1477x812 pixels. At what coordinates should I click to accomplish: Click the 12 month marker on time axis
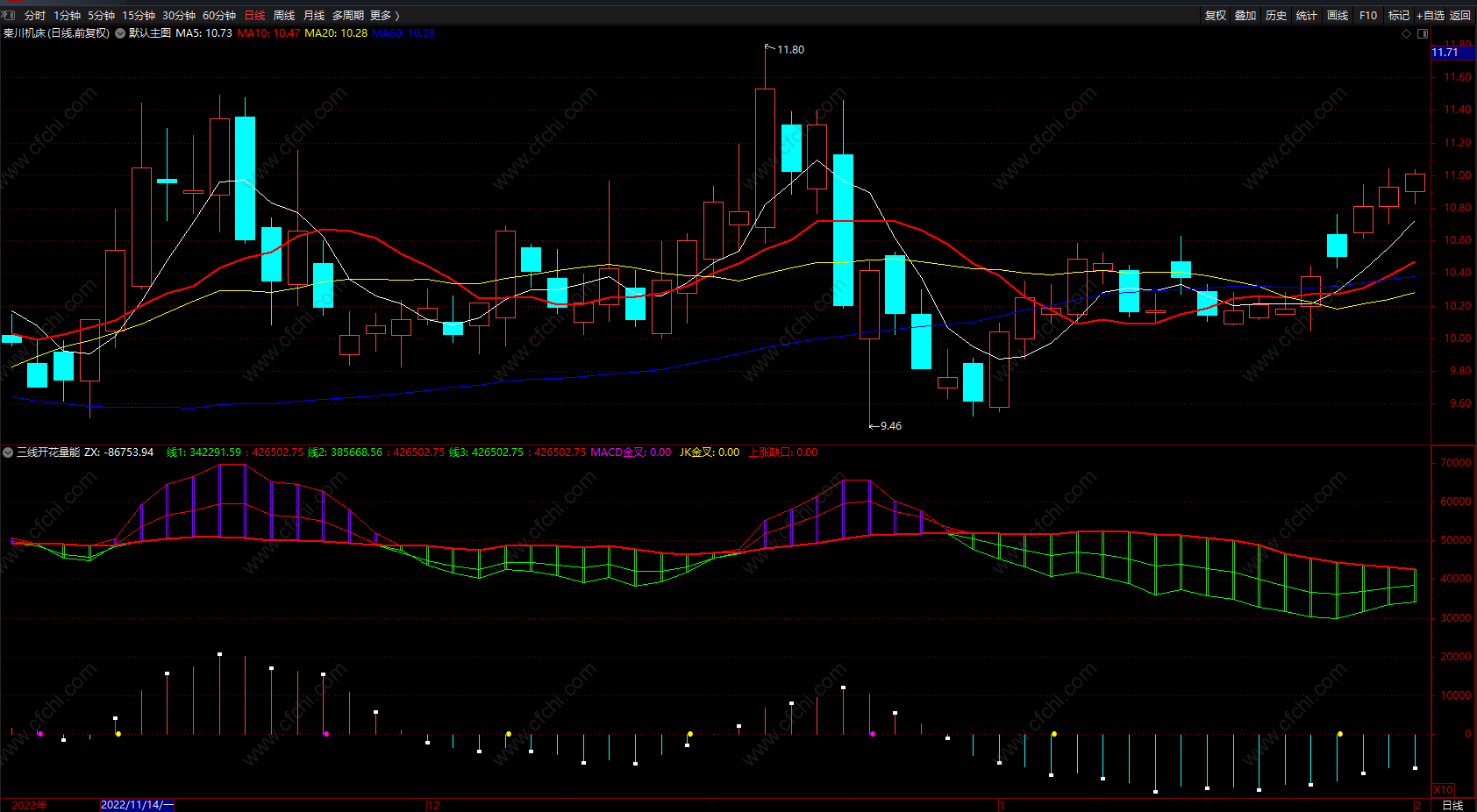point(433,805)
